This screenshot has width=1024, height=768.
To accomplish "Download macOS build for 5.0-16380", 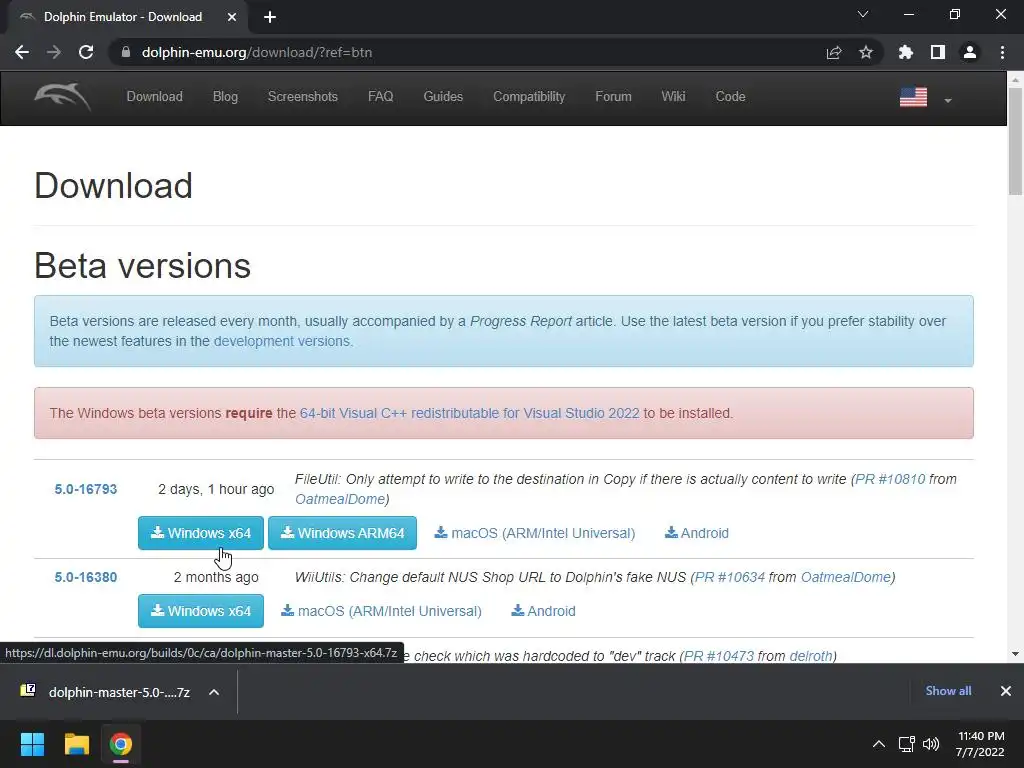I will pyautogui.click(x=381, y=611).
